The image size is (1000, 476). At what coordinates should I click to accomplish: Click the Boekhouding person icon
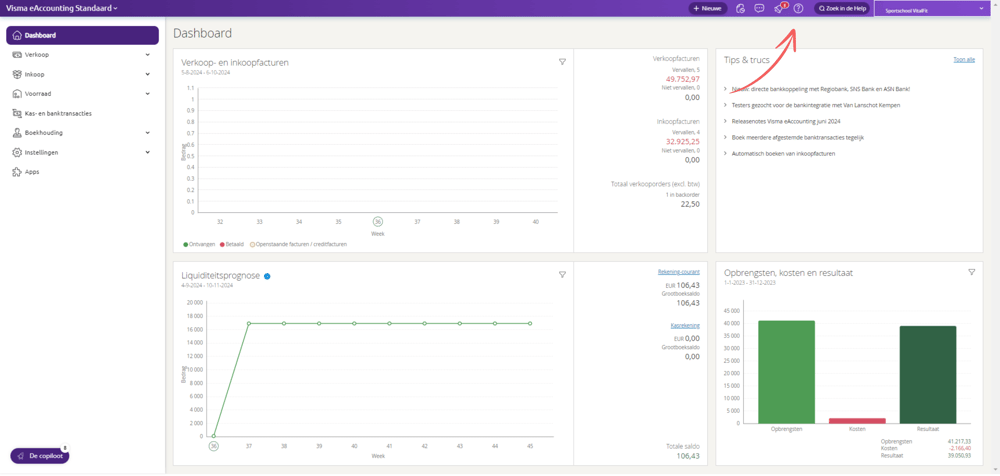click(17, 133)
